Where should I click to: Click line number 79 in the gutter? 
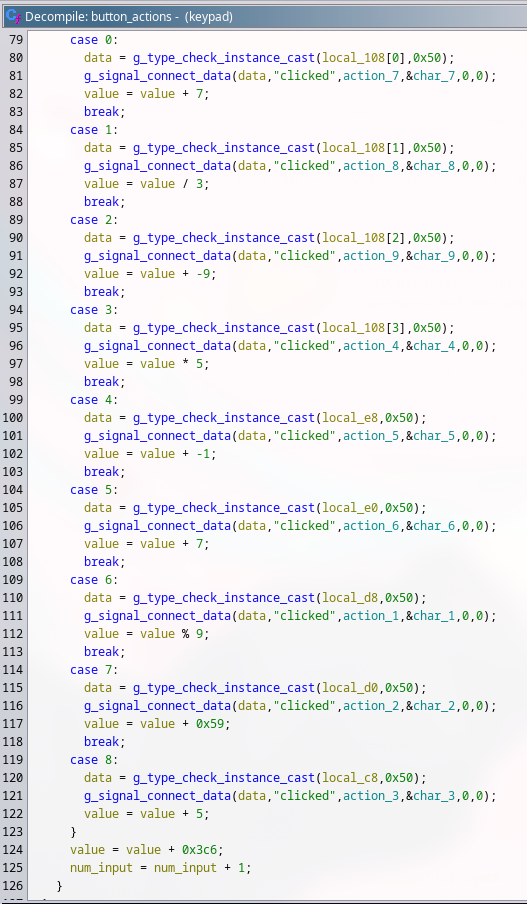(x=13, y=40)
